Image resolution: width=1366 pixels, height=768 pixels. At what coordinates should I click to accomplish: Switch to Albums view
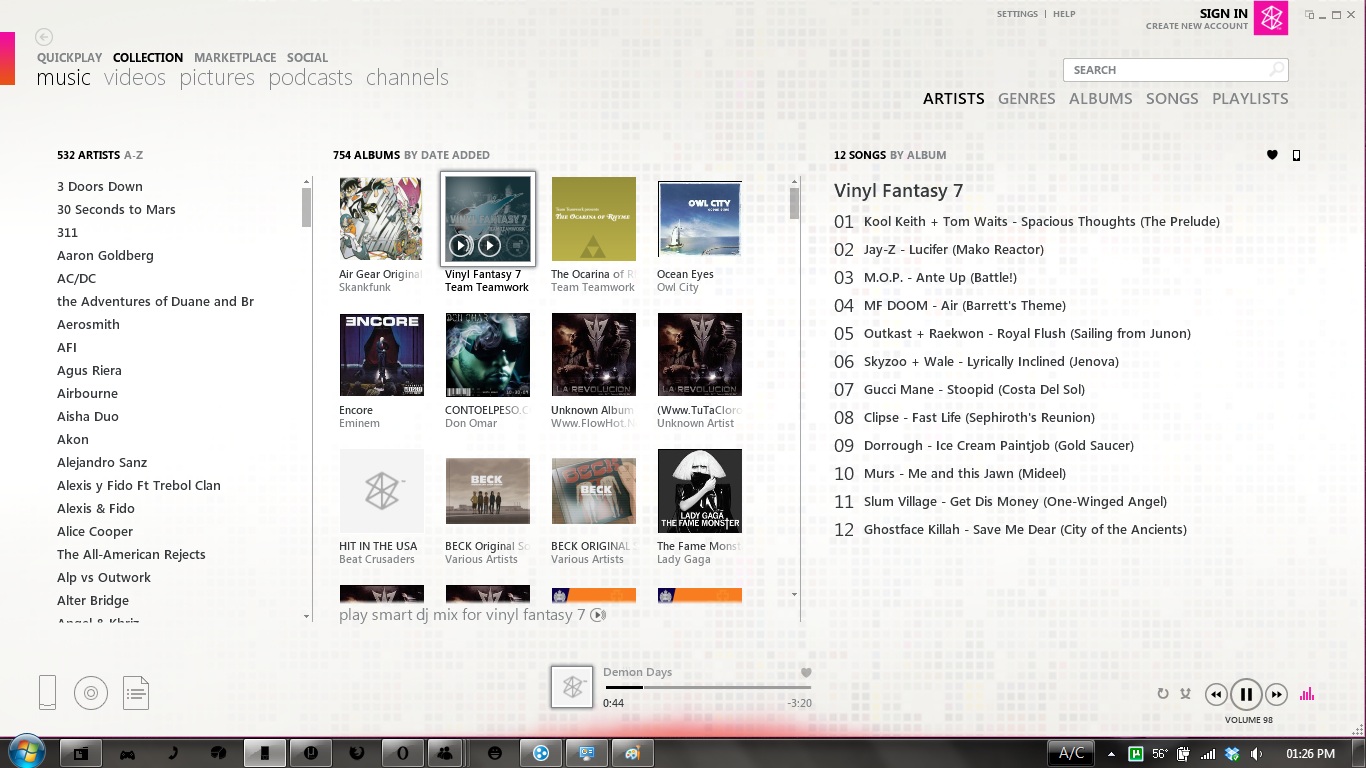[1100, 98]
